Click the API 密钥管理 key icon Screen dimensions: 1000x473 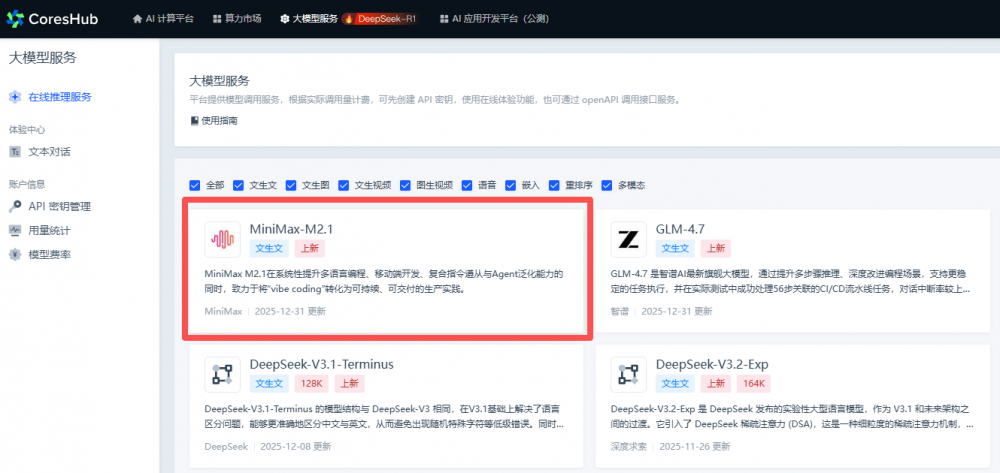pyautogui.click(x=15, y=207)
